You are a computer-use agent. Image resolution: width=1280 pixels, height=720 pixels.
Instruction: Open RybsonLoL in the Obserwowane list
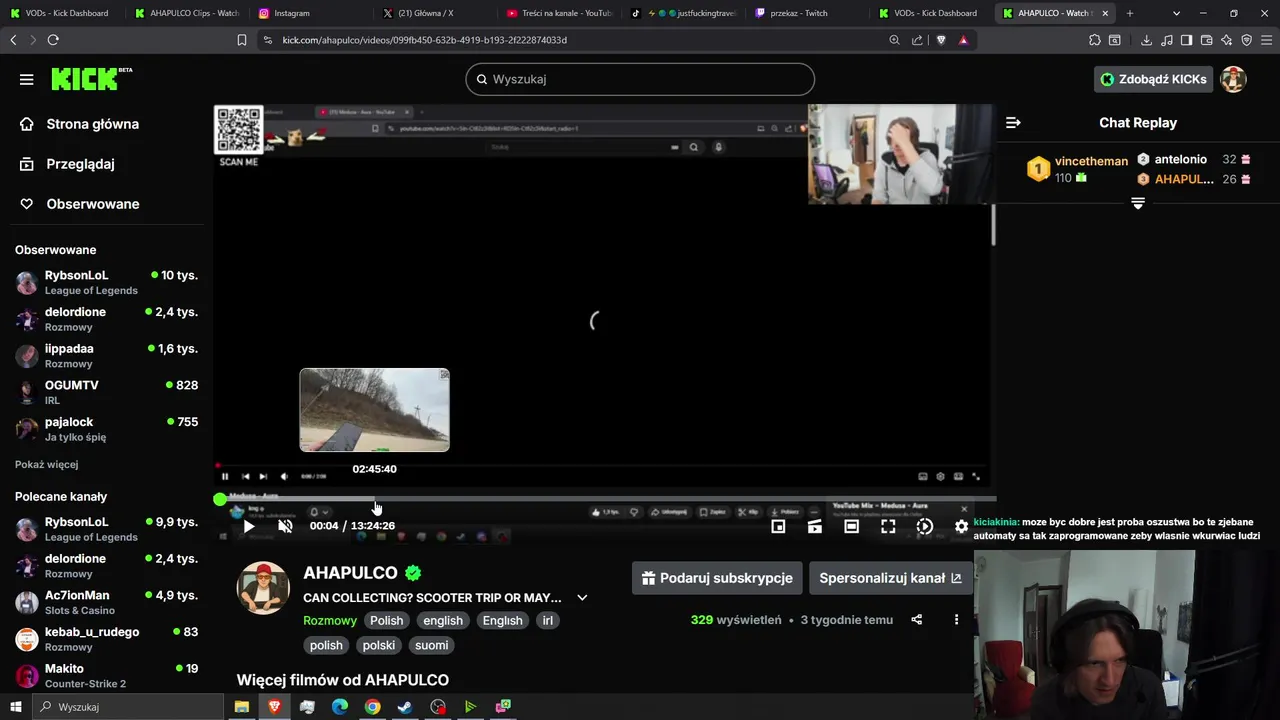point(107,282)
